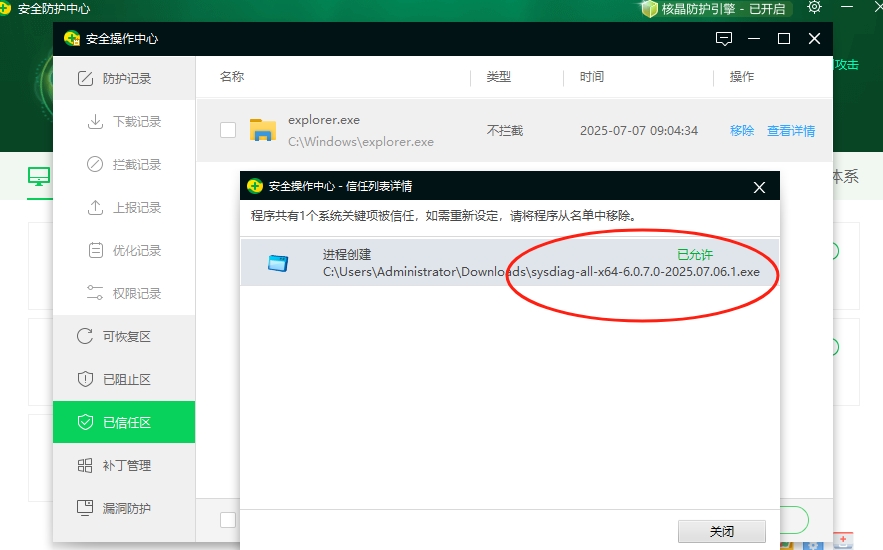This screenshot has width=883, height=550.
Task: Select the 已信任区 trusted zone tab
Action: [124, 423]
